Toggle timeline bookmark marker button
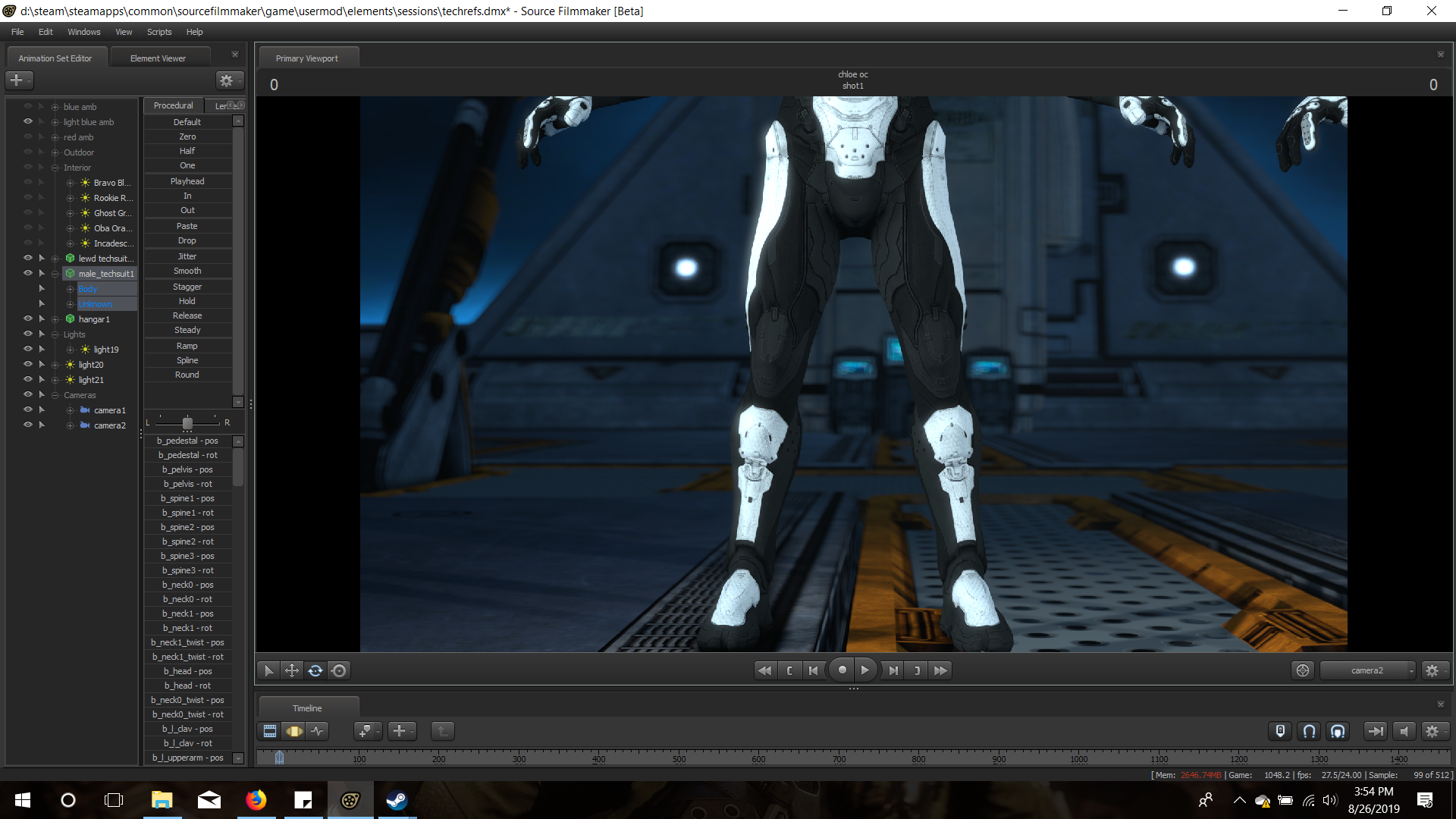This screenshot has width=1456, height=819. [1280, 731]
